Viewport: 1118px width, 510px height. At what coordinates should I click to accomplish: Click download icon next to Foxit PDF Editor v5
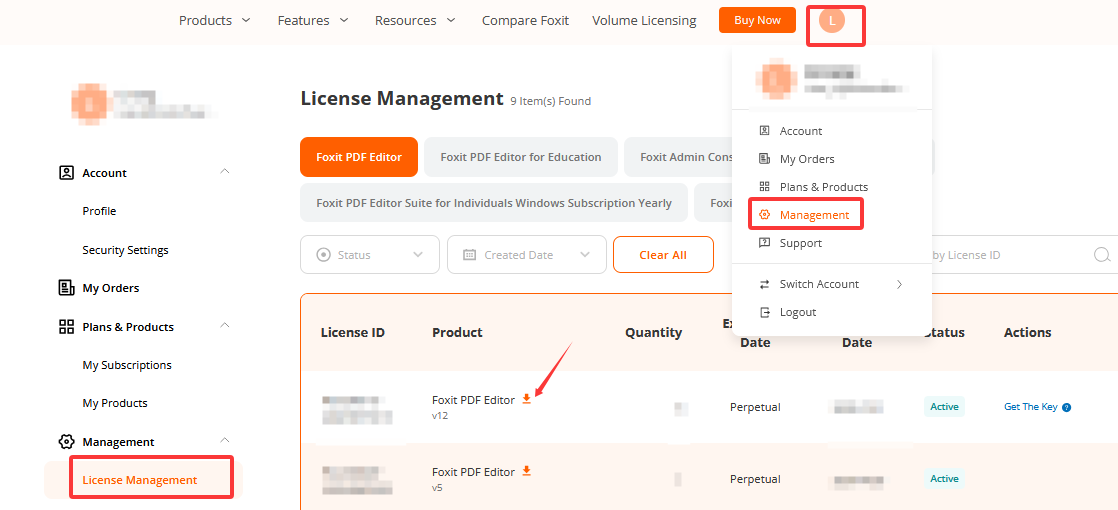click(526, 471)
